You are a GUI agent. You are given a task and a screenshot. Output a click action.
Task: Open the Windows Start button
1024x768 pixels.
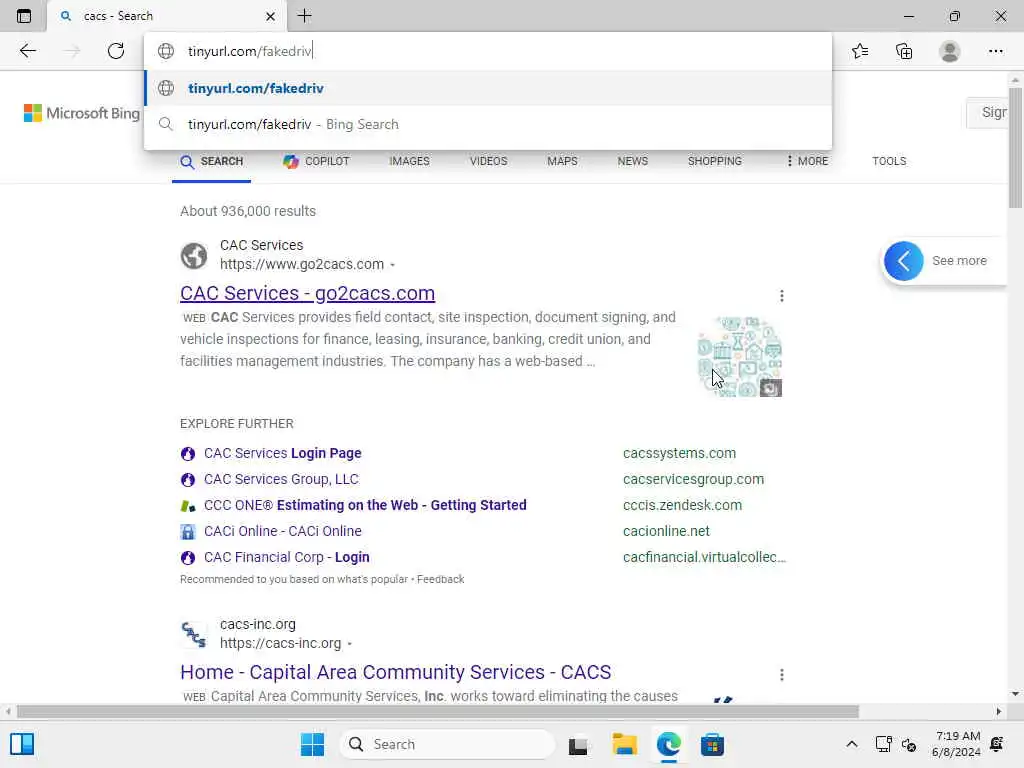pyautogui.click(x=312, y=744)
